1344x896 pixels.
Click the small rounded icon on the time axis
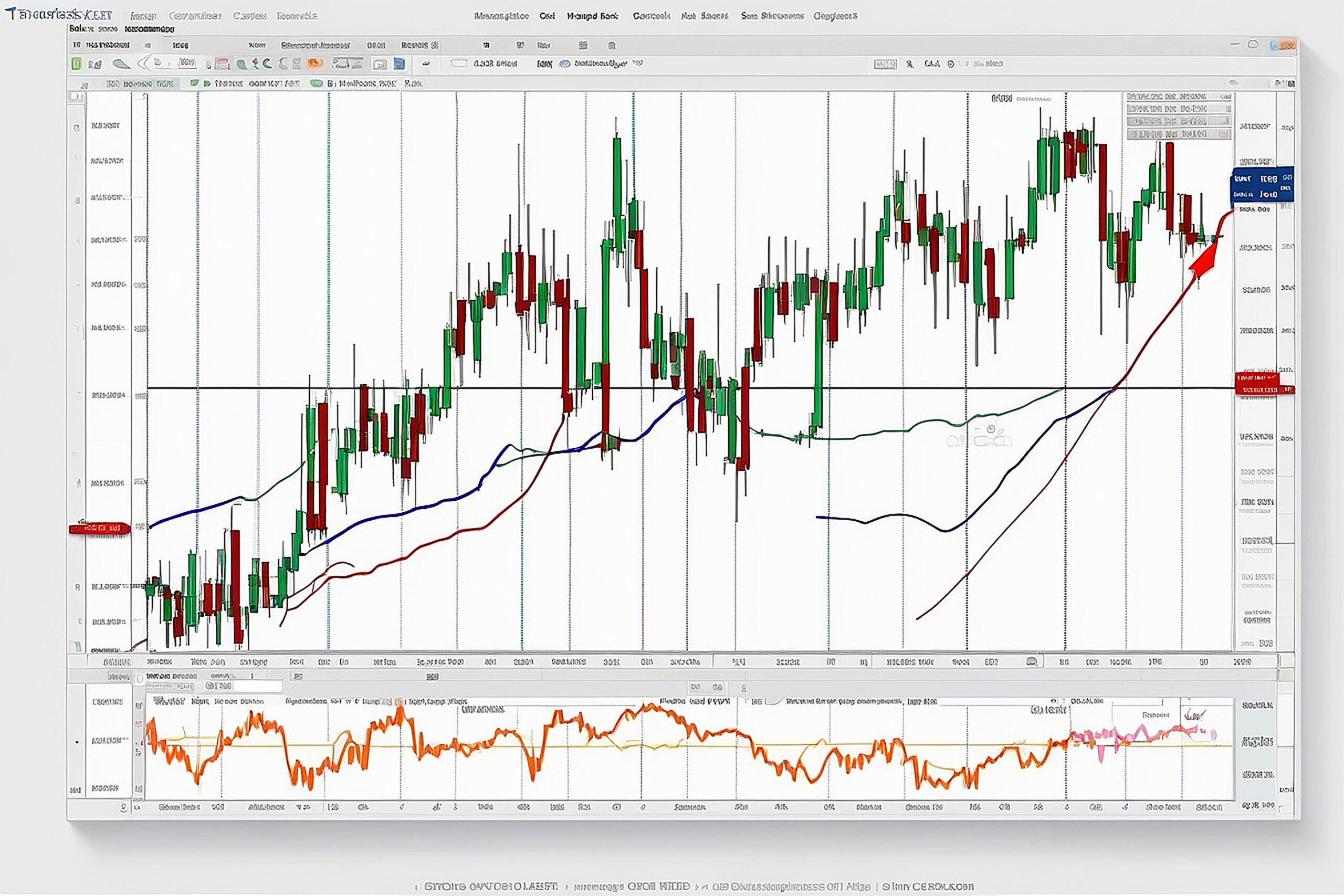1032,662
